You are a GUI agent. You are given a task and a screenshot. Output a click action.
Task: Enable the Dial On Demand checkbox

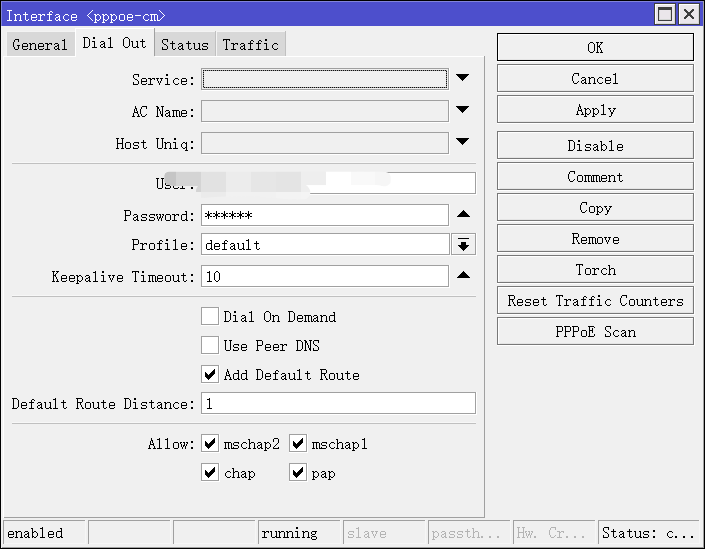(210, 317)
